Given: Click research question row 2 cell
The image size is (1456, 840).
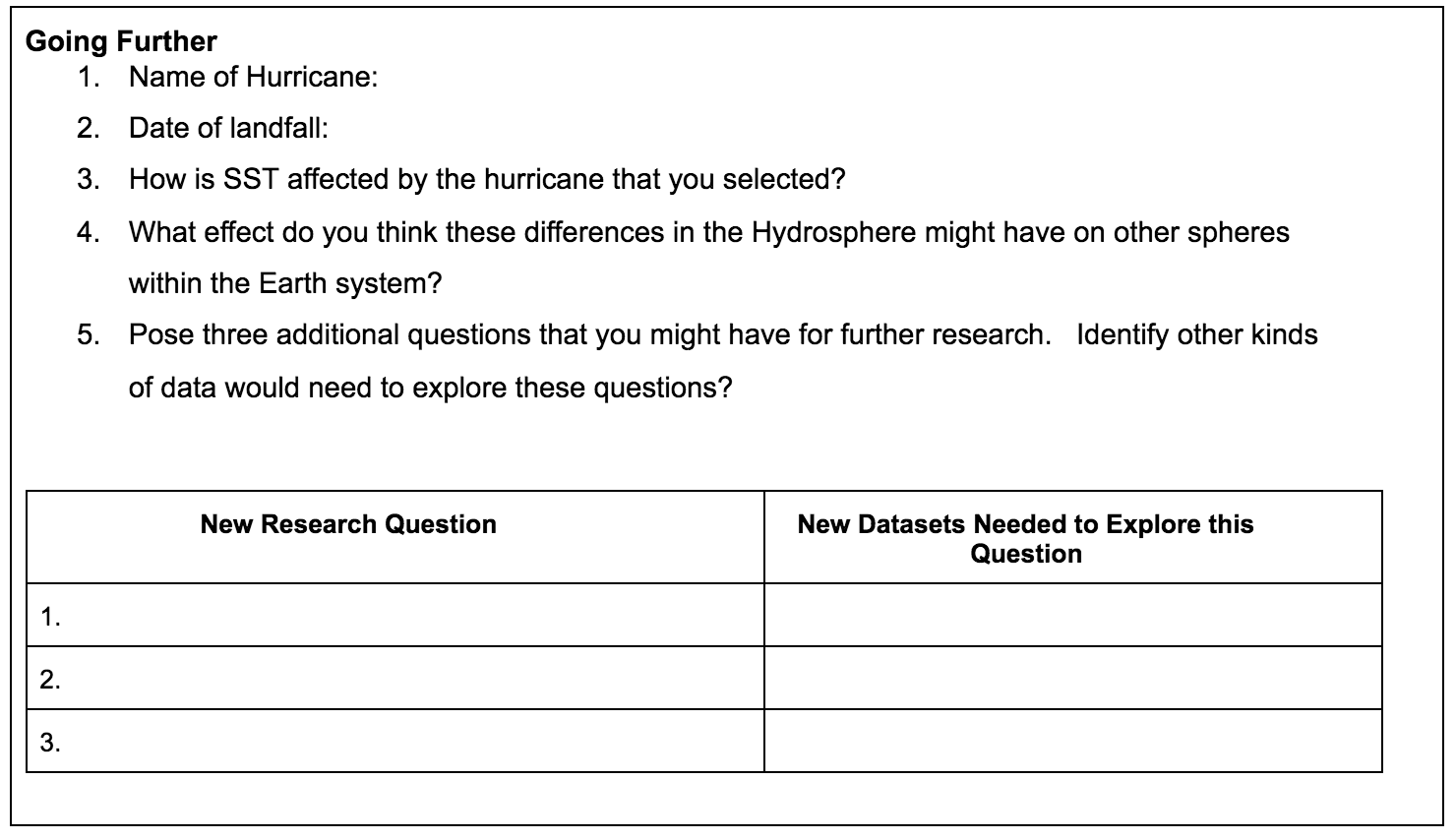Looking at the screenshot, I should coord(395,678).
